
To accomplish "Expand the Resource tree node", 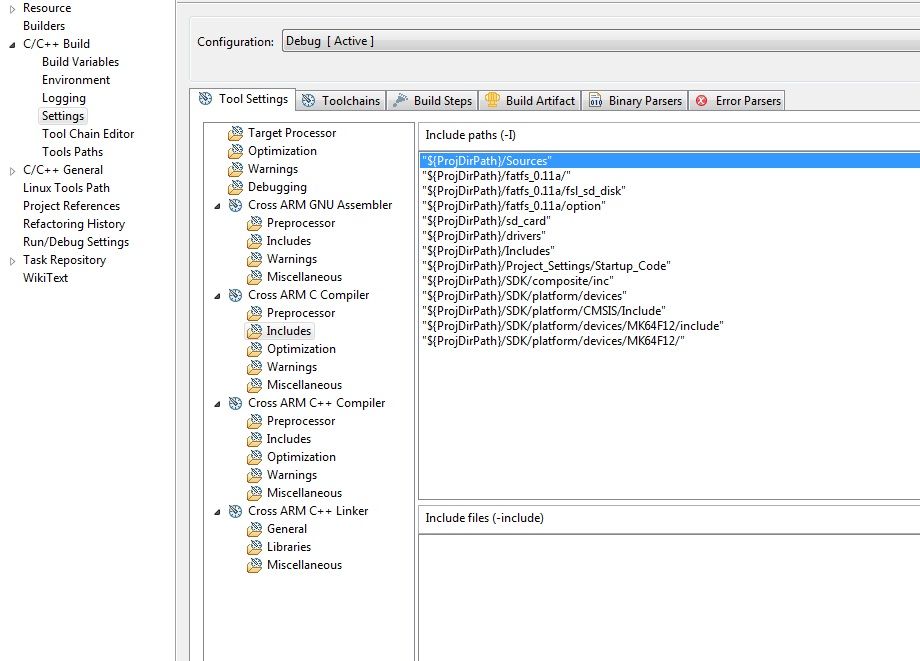I will (12, 9).
